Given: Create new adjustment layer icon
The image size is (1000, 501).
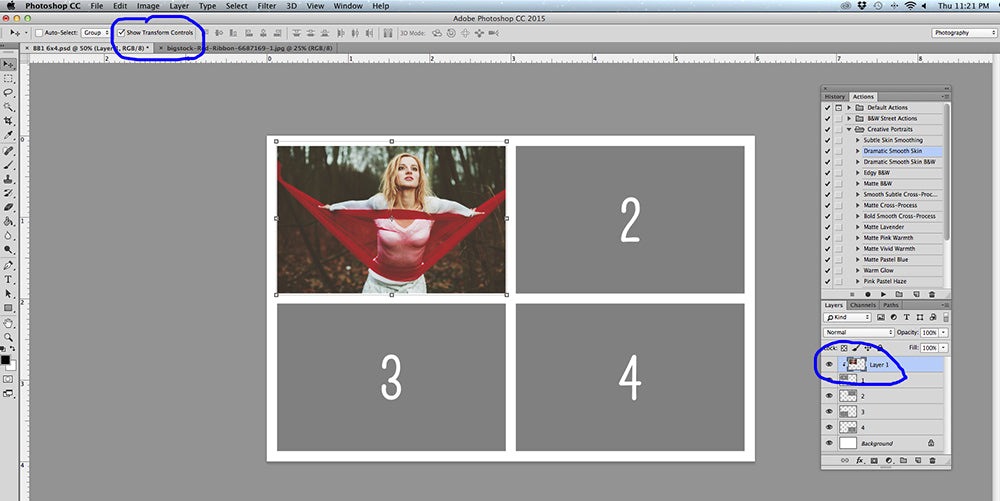Looking at the screenshot, I should pyautogui.click(x=888, y=460).
